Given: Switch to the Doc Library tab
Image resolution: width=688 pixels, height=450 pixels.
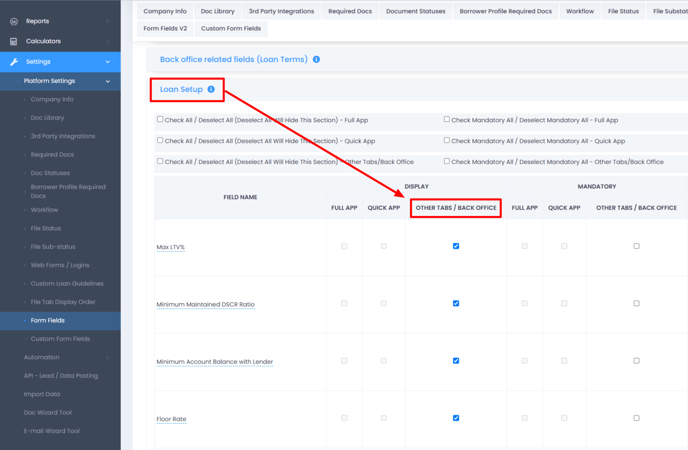Looking at the screenshot, I should [217, 12].
